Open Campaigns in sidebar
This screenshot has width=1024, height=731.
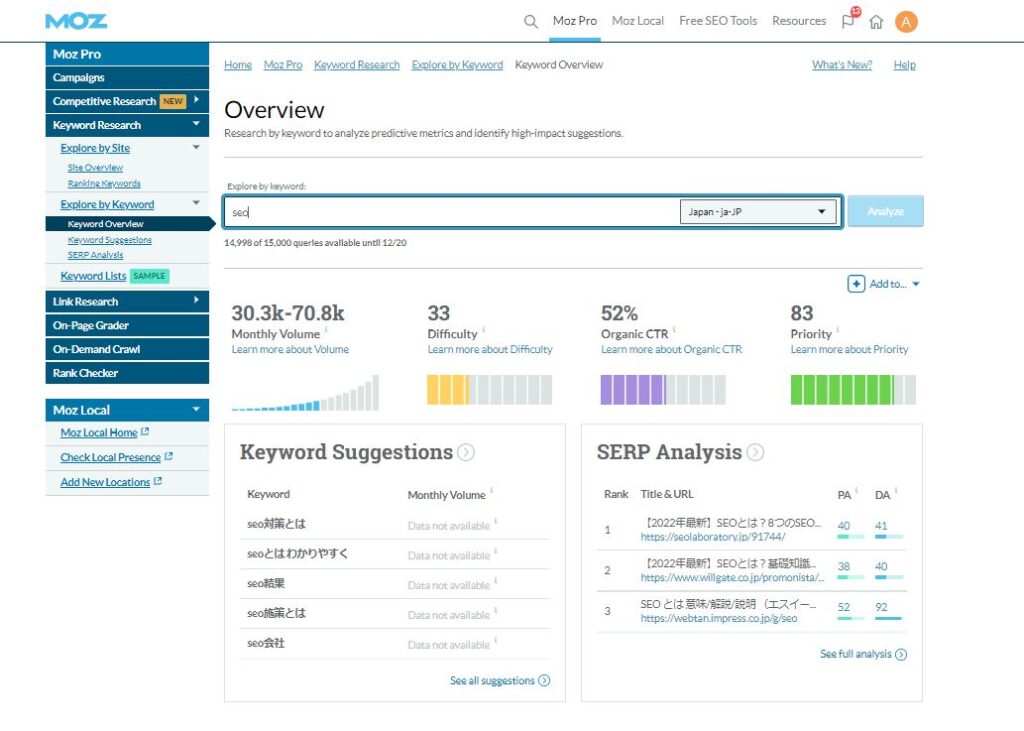pyautogui.click(x=127, y=78)
